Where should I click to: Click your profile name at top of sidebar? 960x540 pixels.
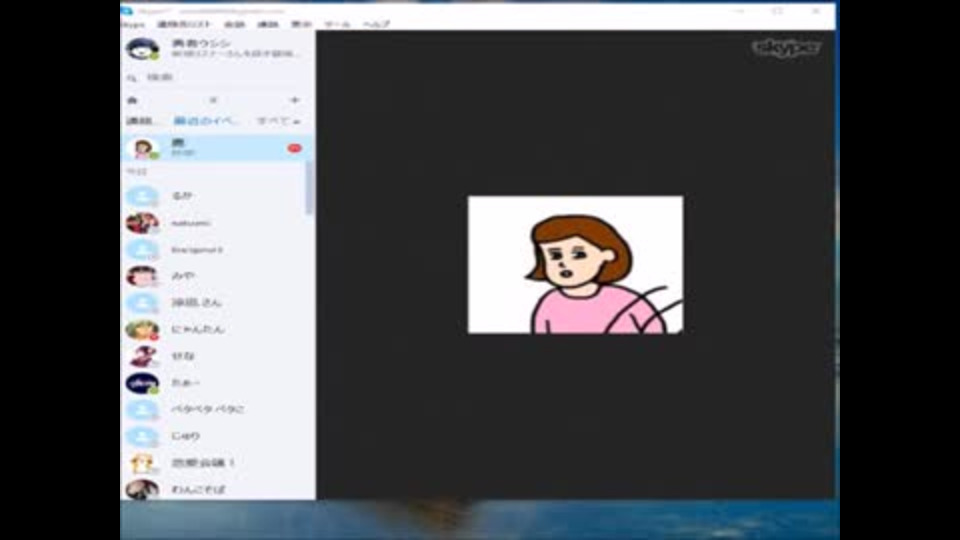[x=201, y=43]
